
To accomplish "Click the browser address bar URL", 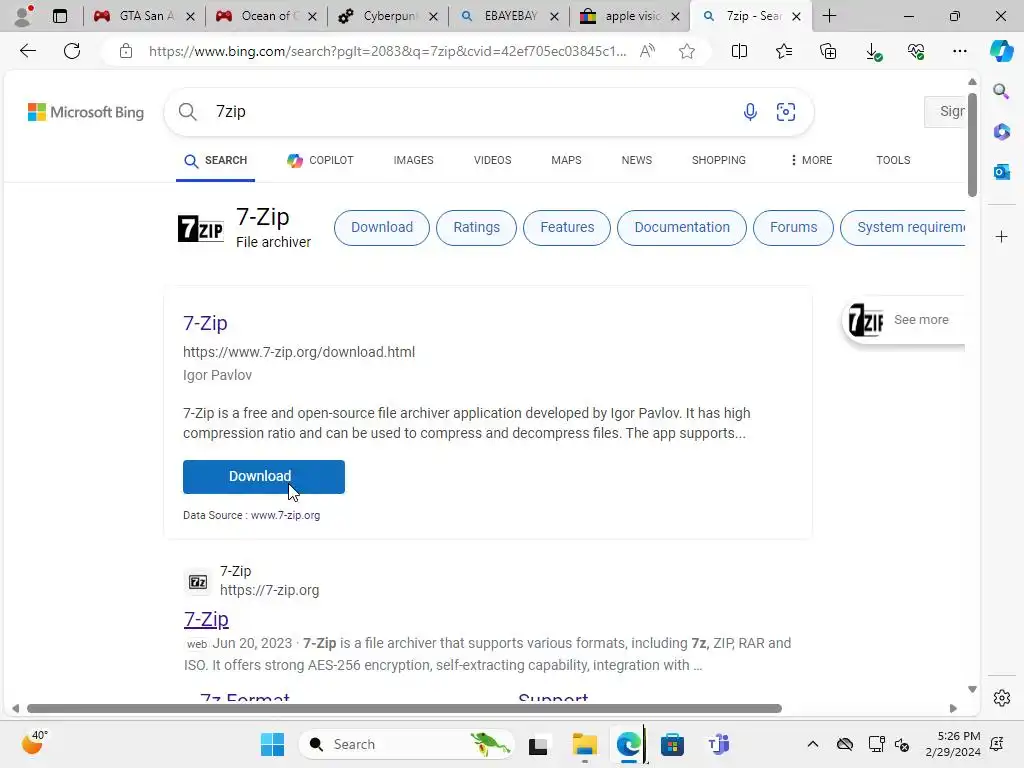I will 387,51.
